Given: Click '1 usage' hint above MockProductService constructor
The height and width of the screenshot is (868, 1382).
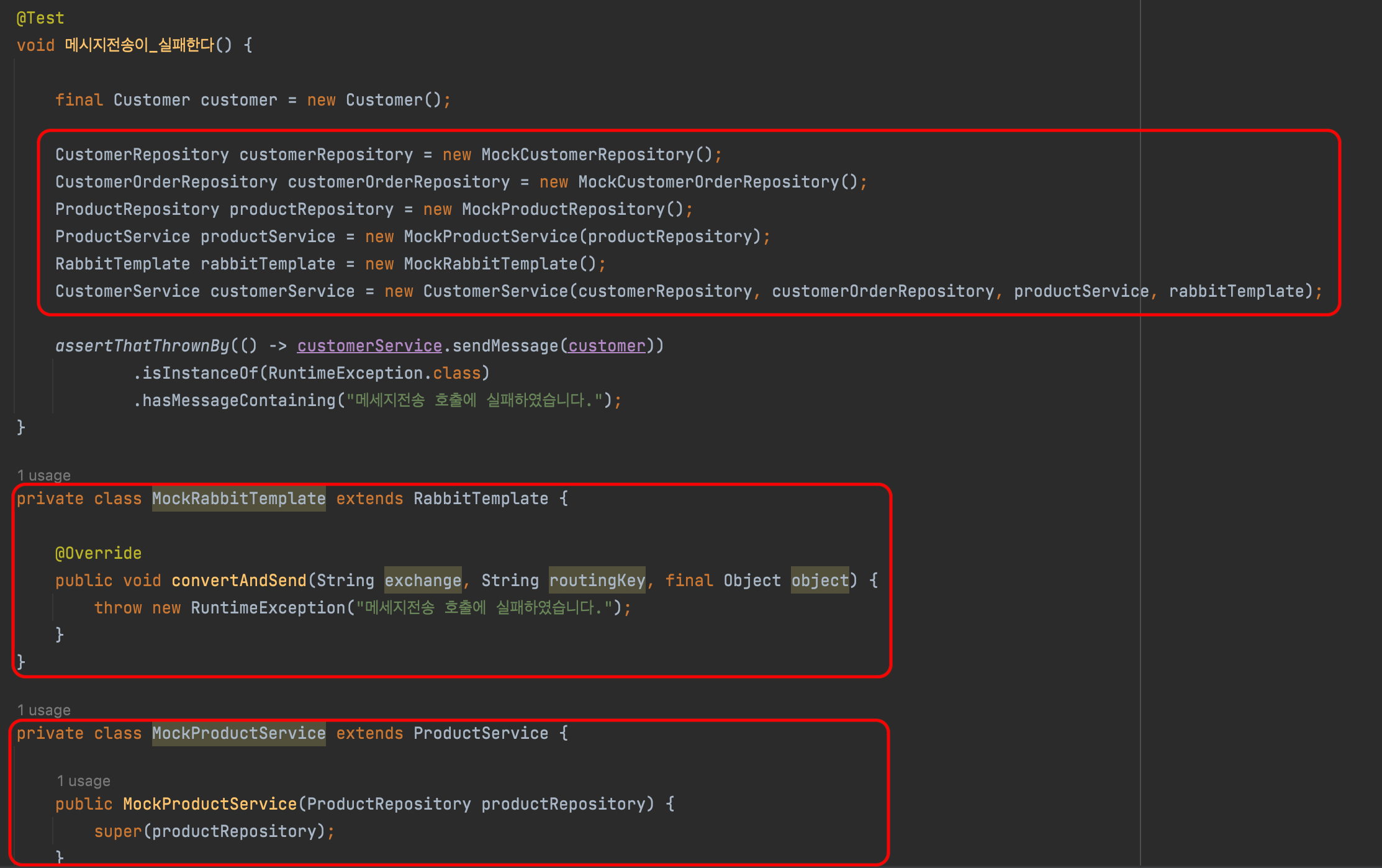Looking at the screenshot, I should click(x=83, y=781).
